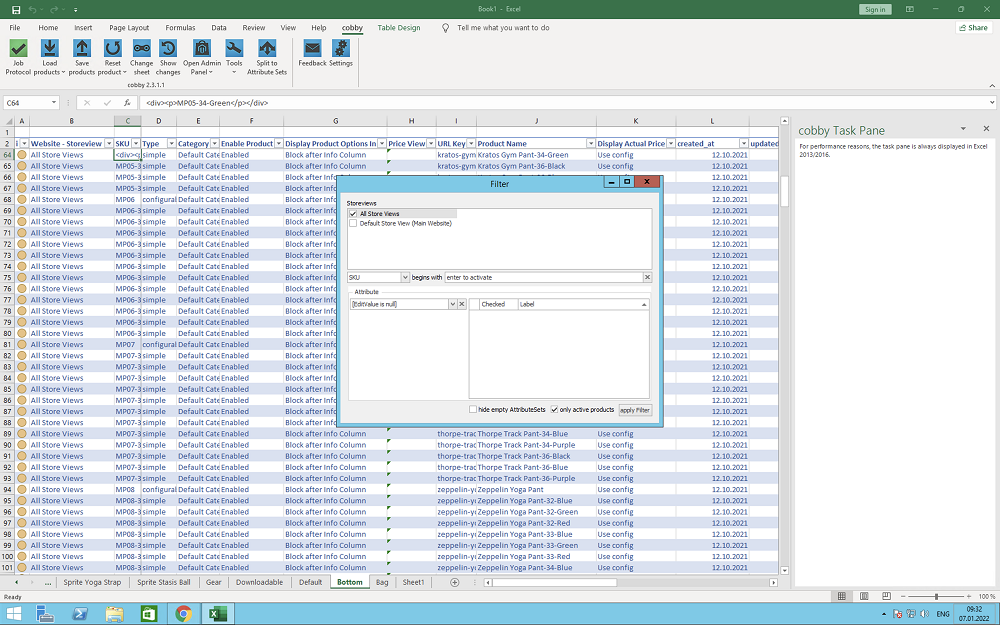Sort by the Label column header in Filter
Viewport: 1000px width, 625px height.
point(584,304)
